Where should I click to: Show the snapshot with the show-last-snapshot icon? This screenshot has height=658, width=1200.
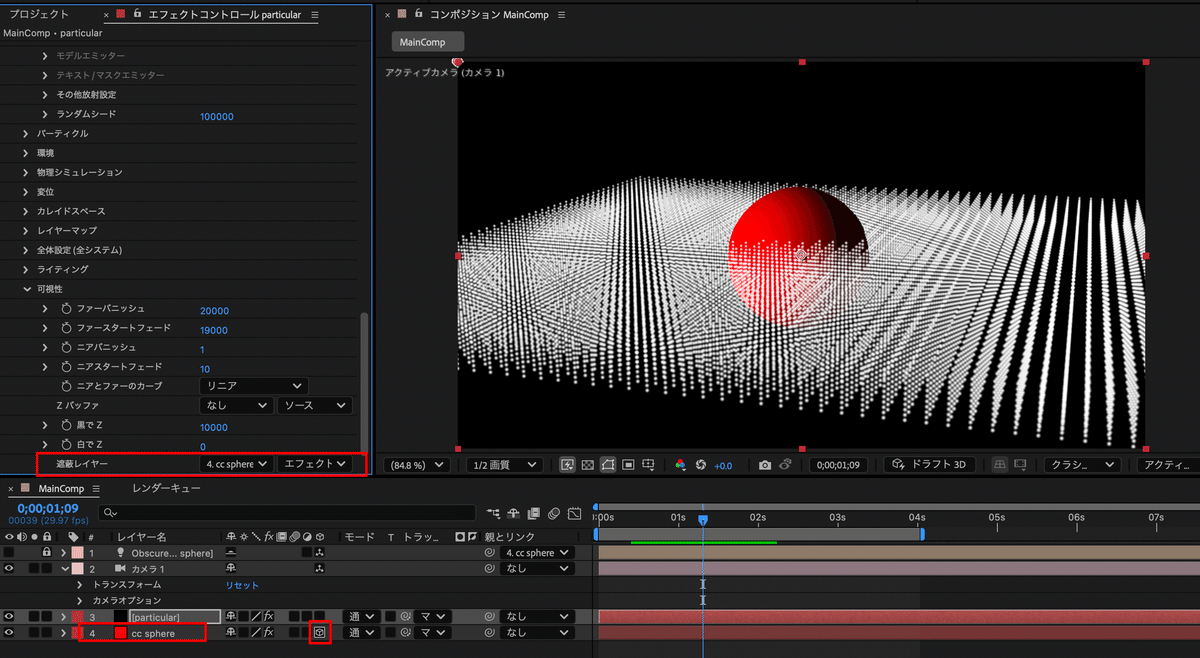coord(786,466)
